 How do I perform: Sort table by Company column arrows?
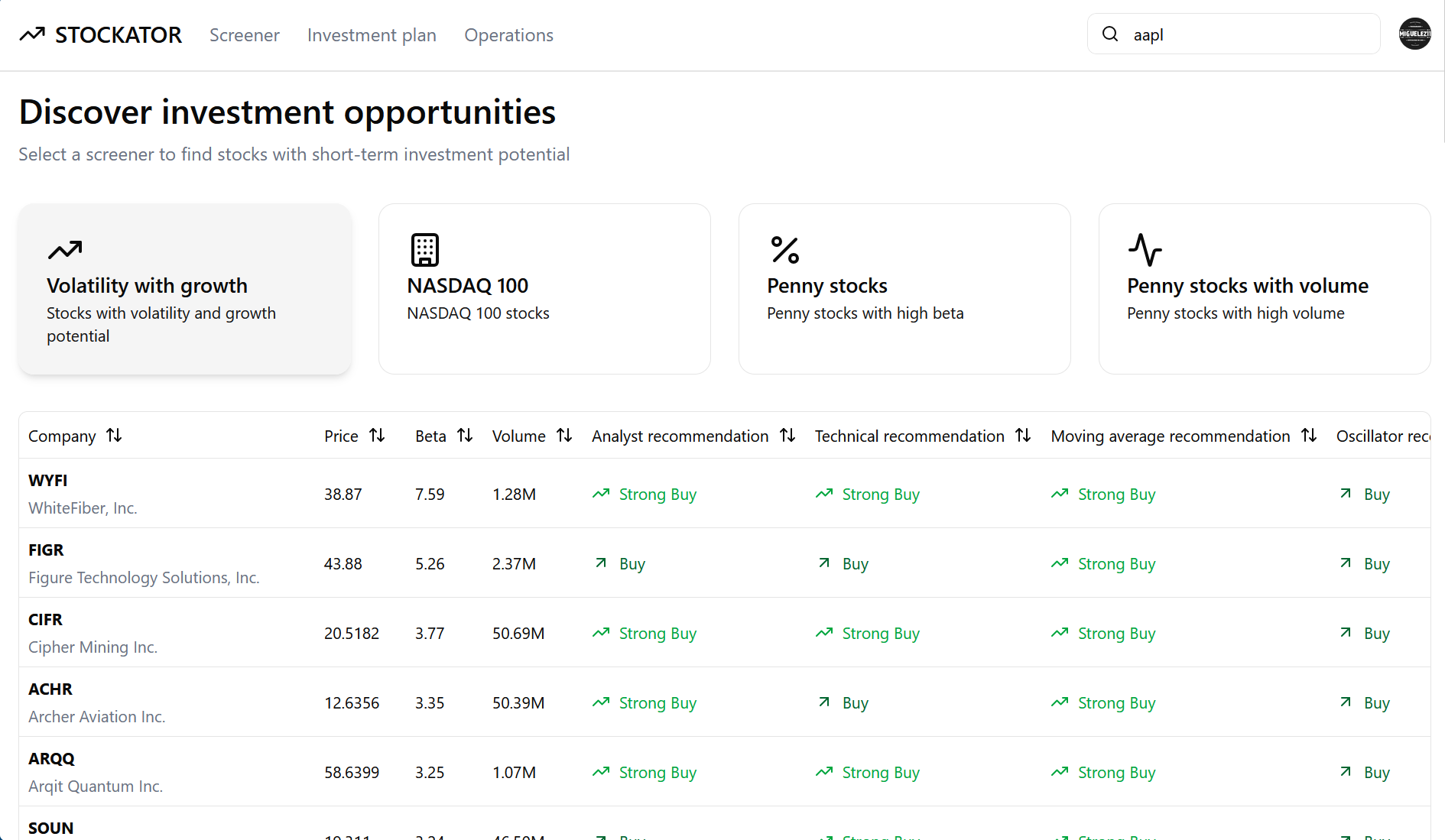click(x=114, y=436)
